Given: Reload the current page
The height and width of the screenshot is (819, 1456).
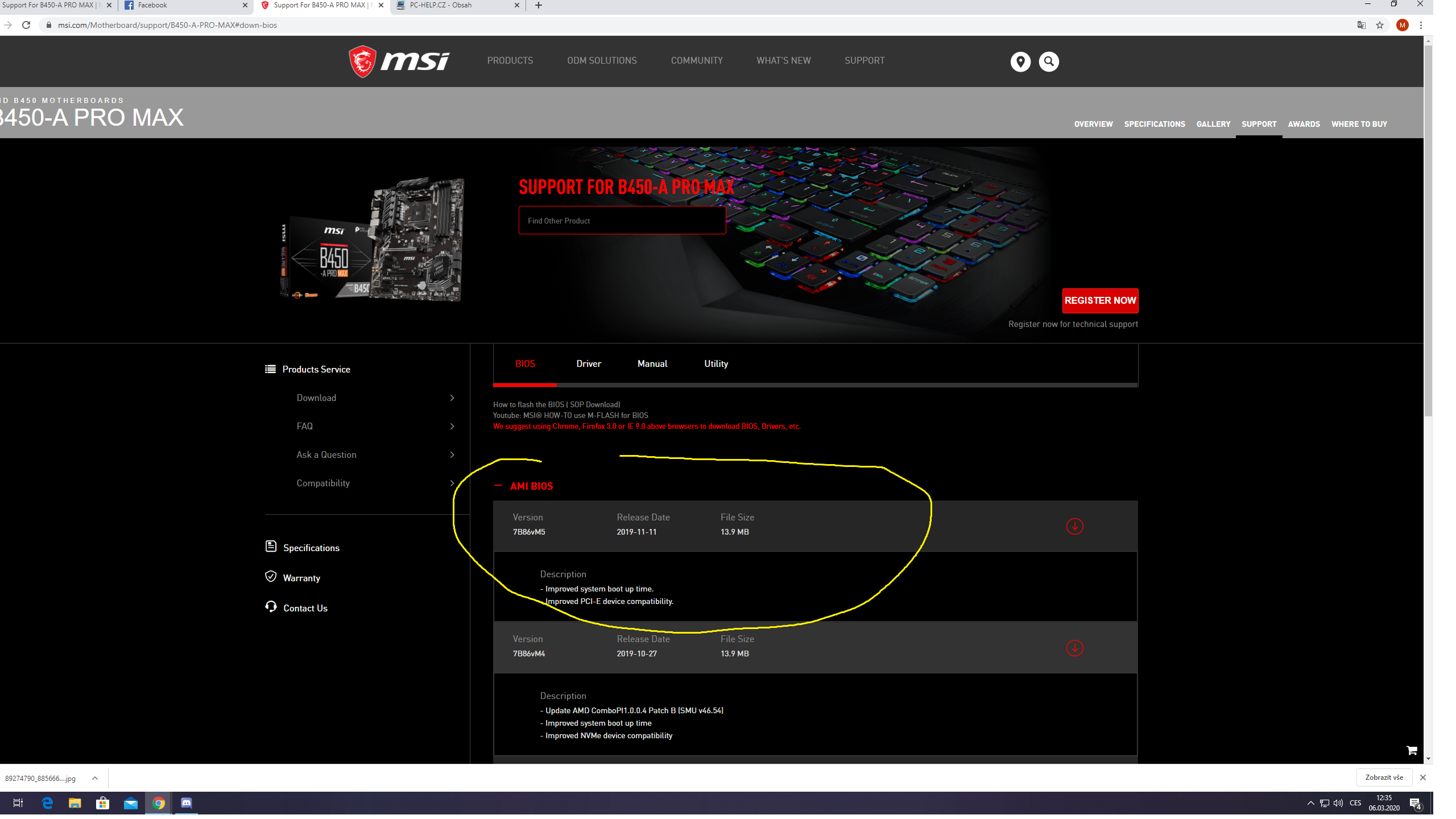Looking at the screenshot, I should 26,25.
